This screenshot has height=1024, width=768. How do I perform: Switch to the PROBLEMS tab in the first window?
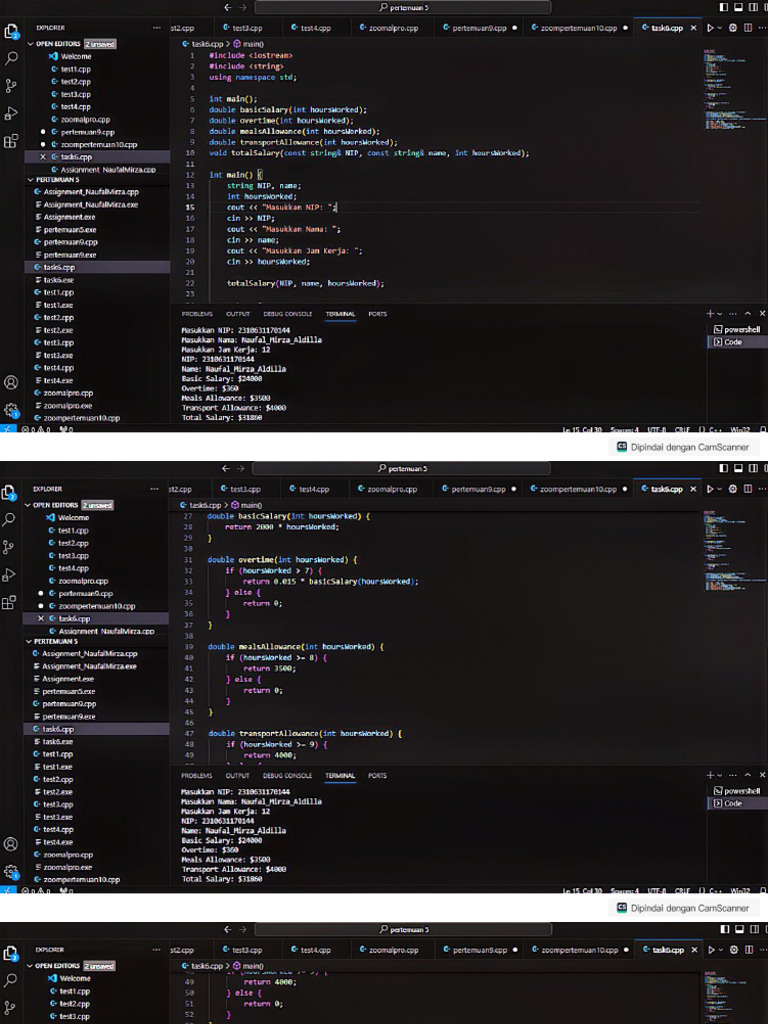click(197, 314)
